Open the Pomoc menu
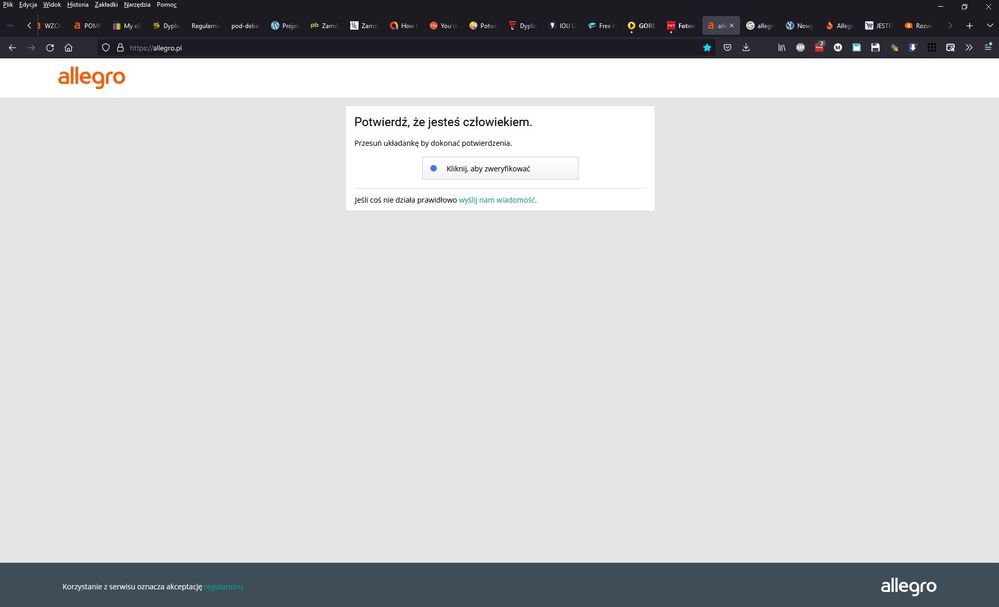This screenshot has height=607, width=999. 166,4
